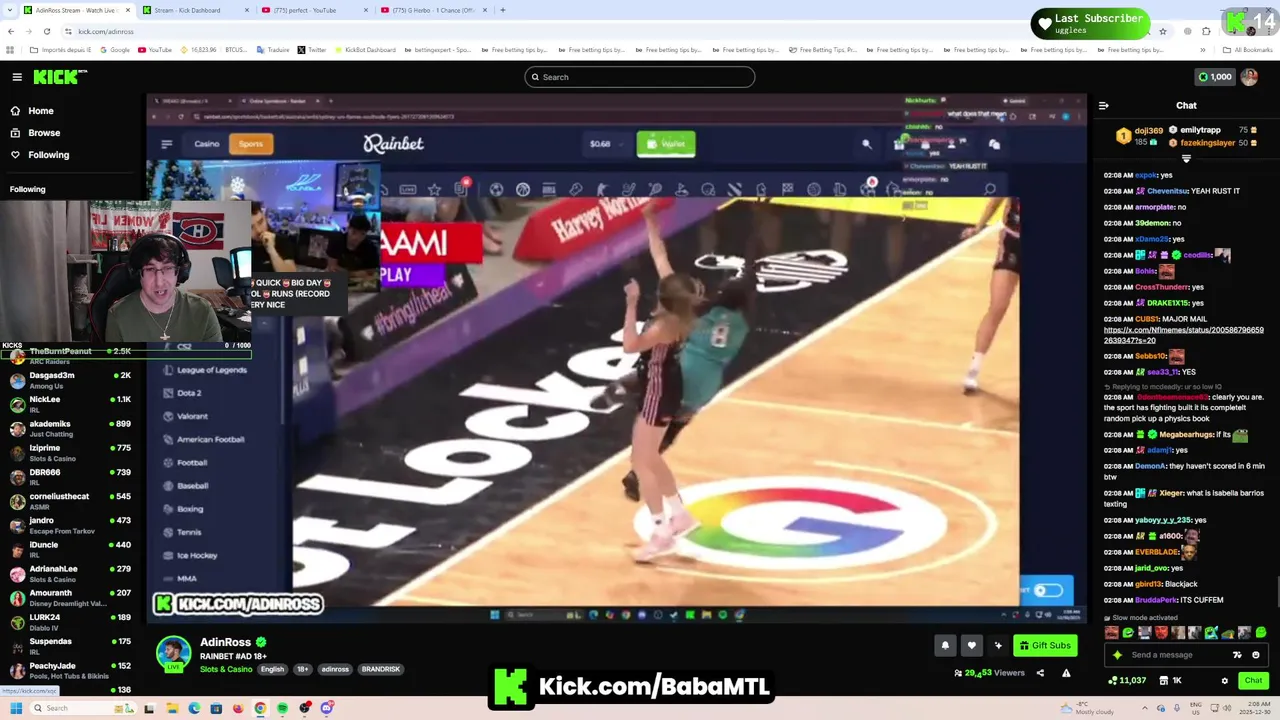This screenshot has width=1280, height=720.
Task: Click the English language tag
Action: [x=272, y=669]
